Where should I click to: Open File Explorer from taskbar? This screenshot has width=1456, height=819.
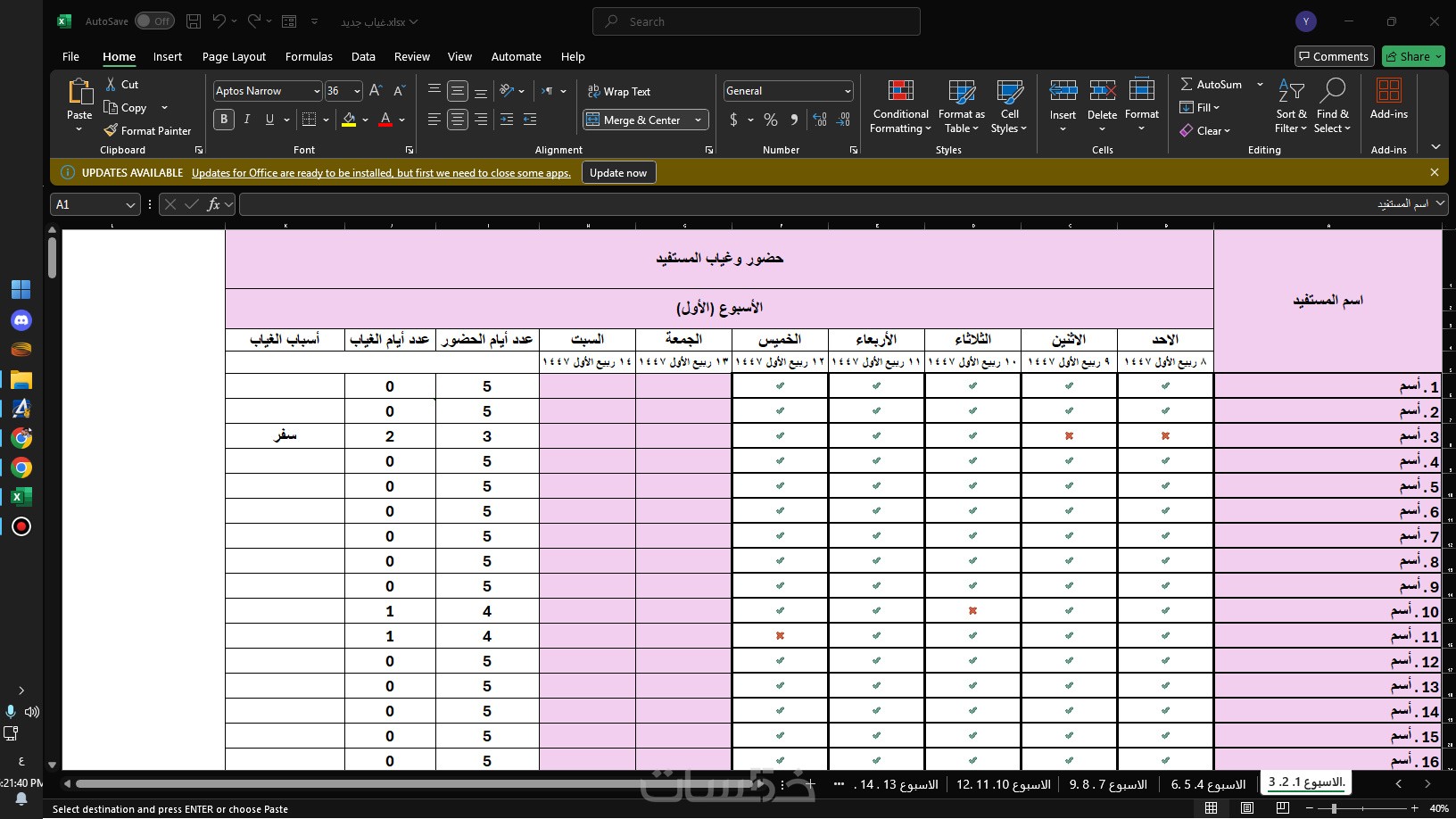[x=21, y=379]
